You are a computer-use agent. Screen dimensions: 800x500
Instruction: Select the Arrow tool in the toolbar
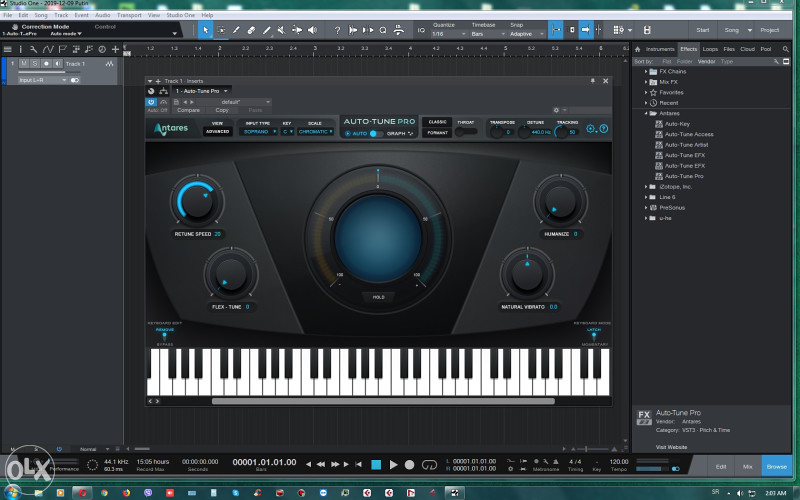(x=206, y=30)
